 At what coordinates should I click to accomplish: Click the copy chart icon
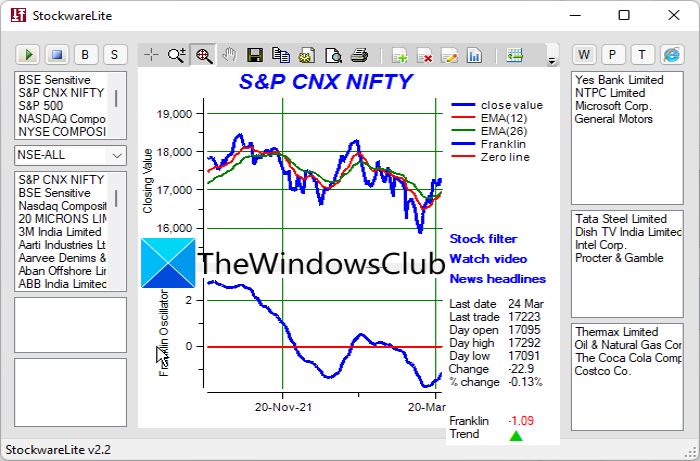281,55
